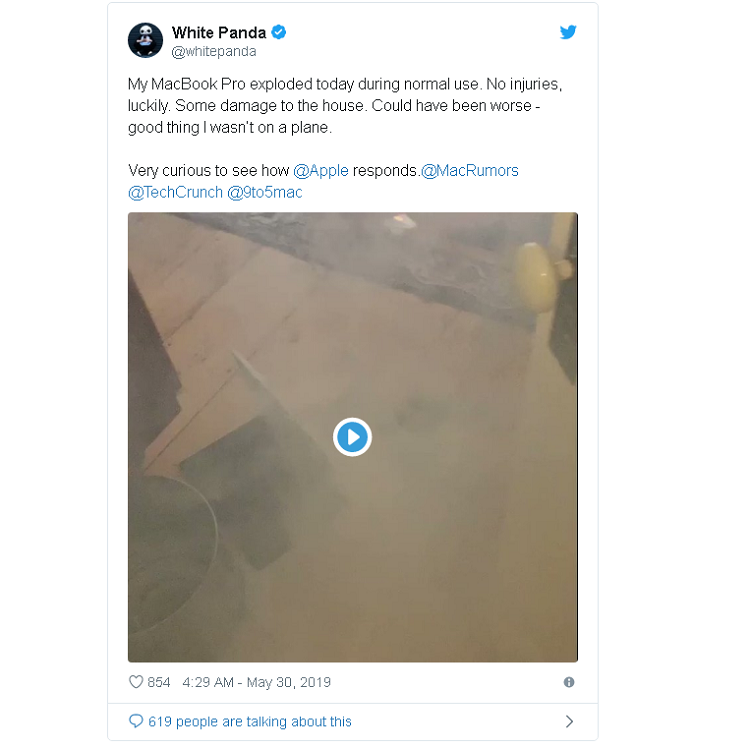This screenshot has height=749, width=750.
Task: Click the speech bubble reply icon
Action: [x=136, y=721]
